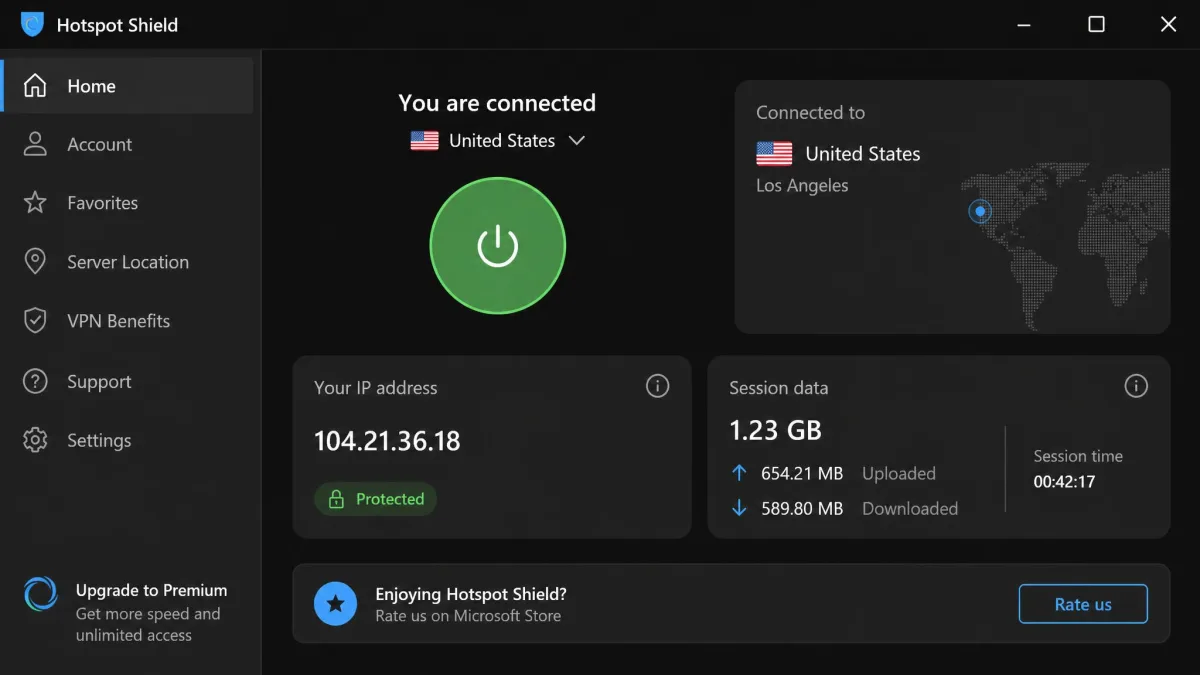Click the US flag in Connected to card
Screen dimensions: 1200x675
pyautogui.click(x=774, y=154)
